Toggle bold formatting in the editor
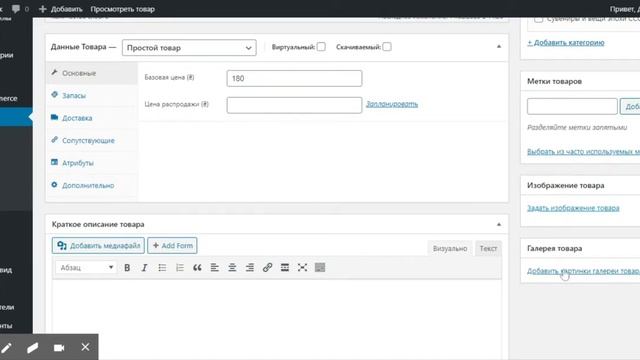 (x=127, y=268)
